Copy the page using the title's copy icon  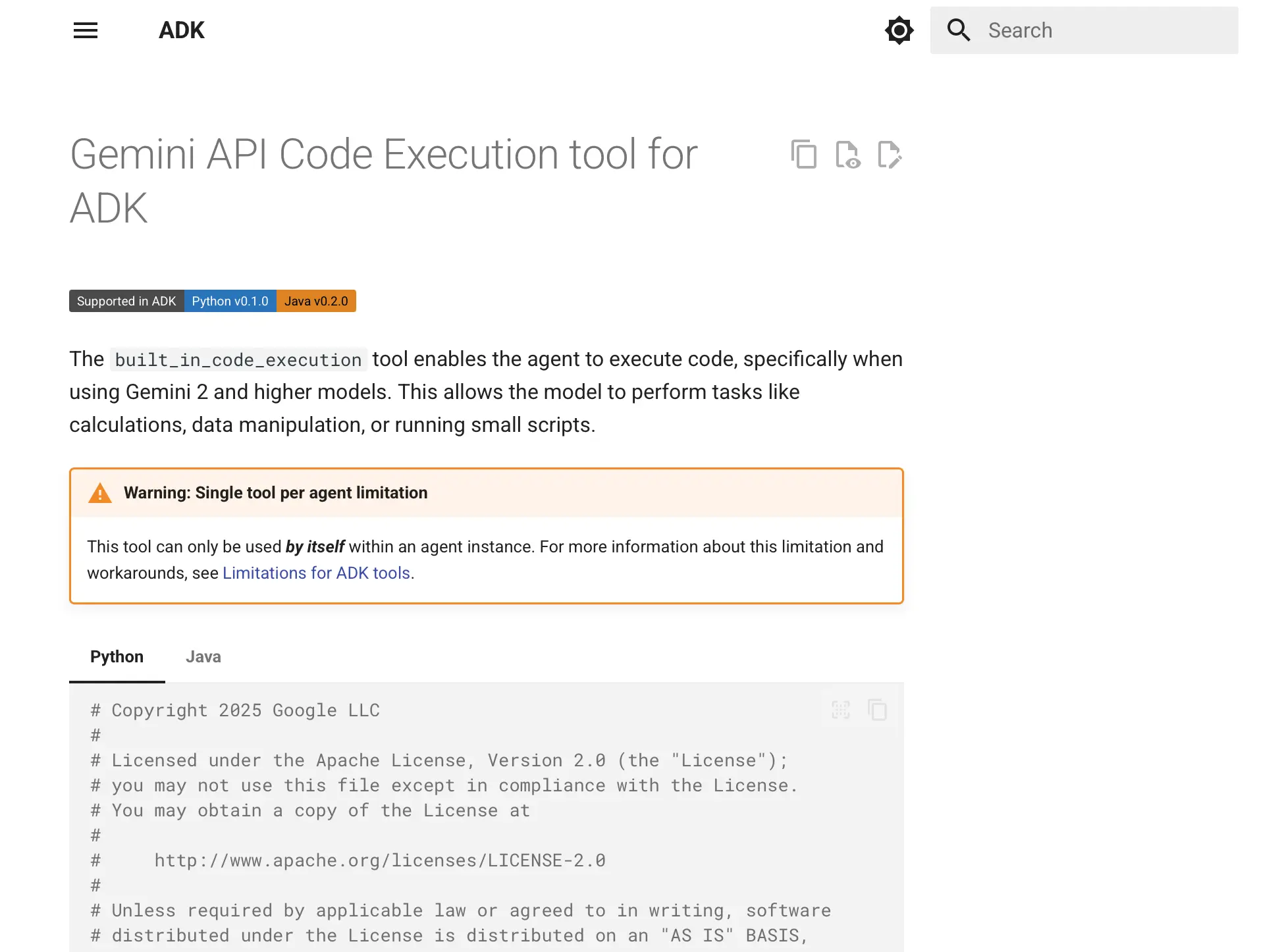pyautogui.click(x=804, y=155)
